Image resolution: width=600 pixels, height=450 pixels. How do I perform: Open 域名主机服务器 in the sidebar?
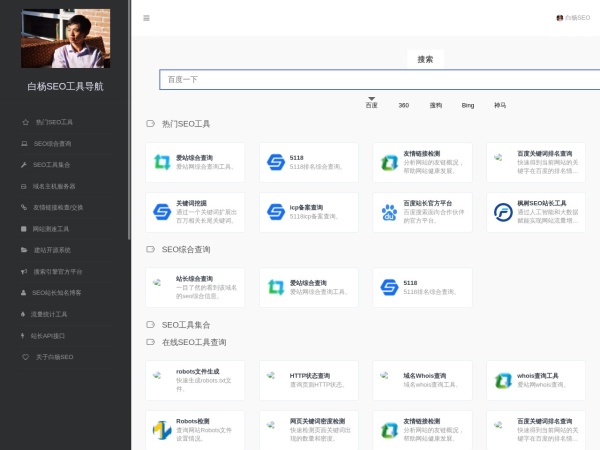tap(54, 186)
